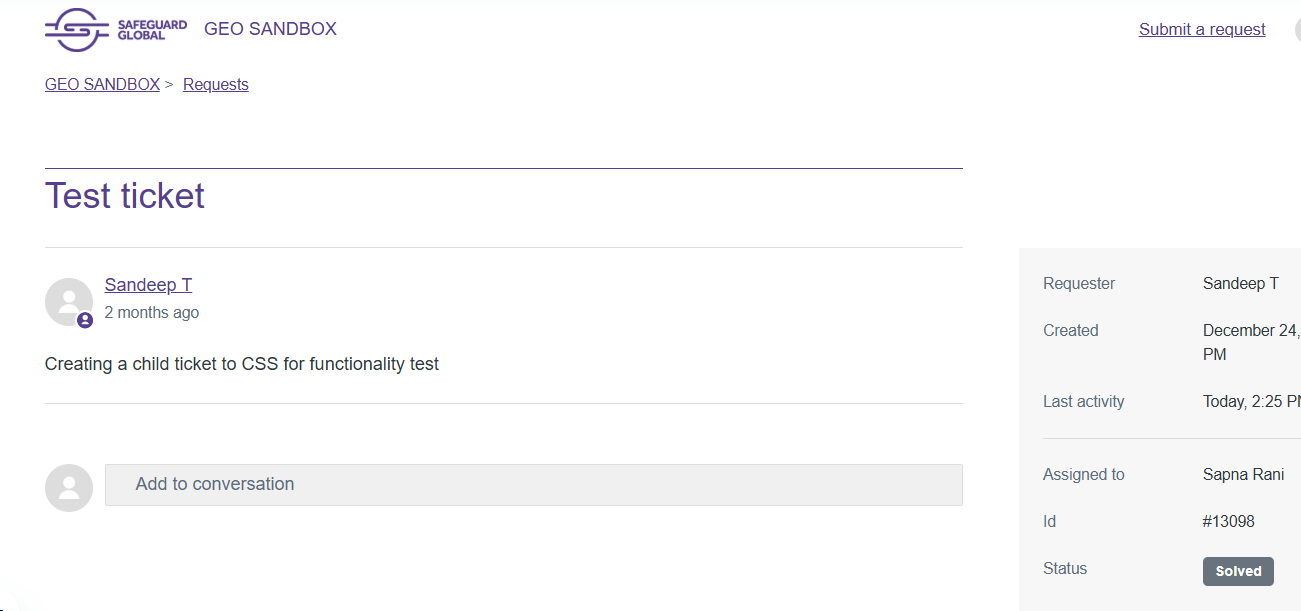
Task: Open the Submit a request link
Action: pos(1202,29)
